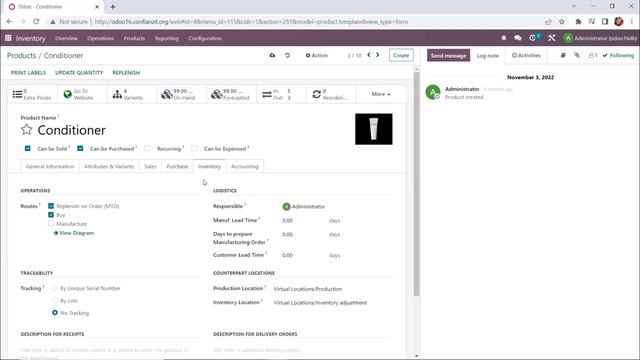This screenshot has height=360, width=640.
Task: Select tracking By Lots
Action: 55,300
